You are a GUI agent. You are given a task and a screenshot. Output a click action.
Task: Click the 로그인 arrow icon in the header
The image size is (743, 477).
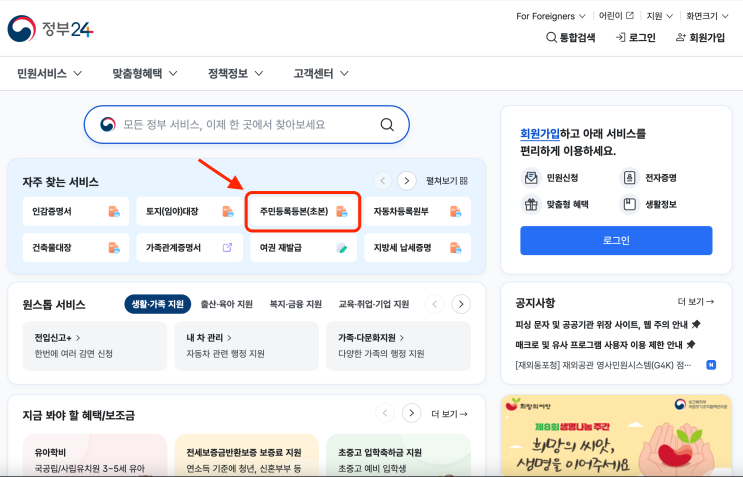pos(620,37)
